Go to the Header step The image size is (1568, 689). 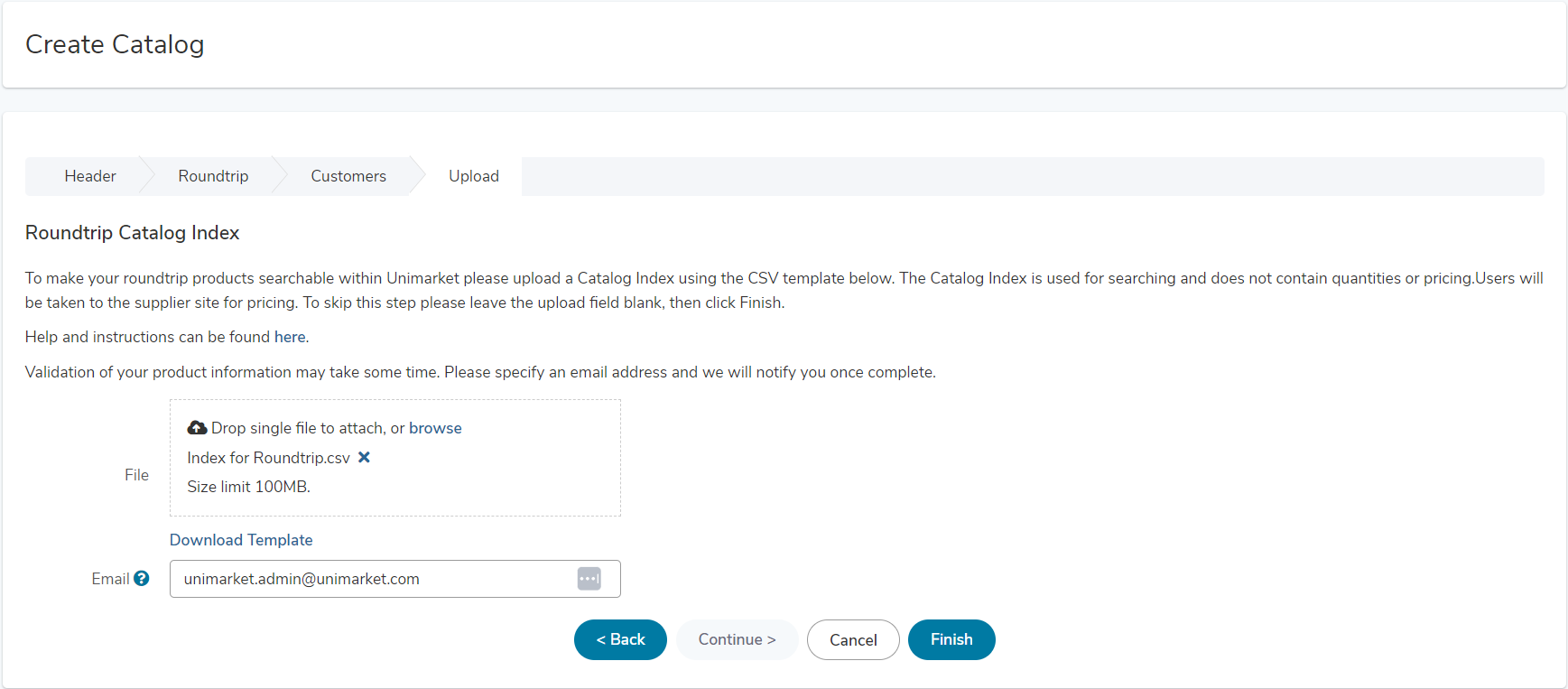[90, 176]
